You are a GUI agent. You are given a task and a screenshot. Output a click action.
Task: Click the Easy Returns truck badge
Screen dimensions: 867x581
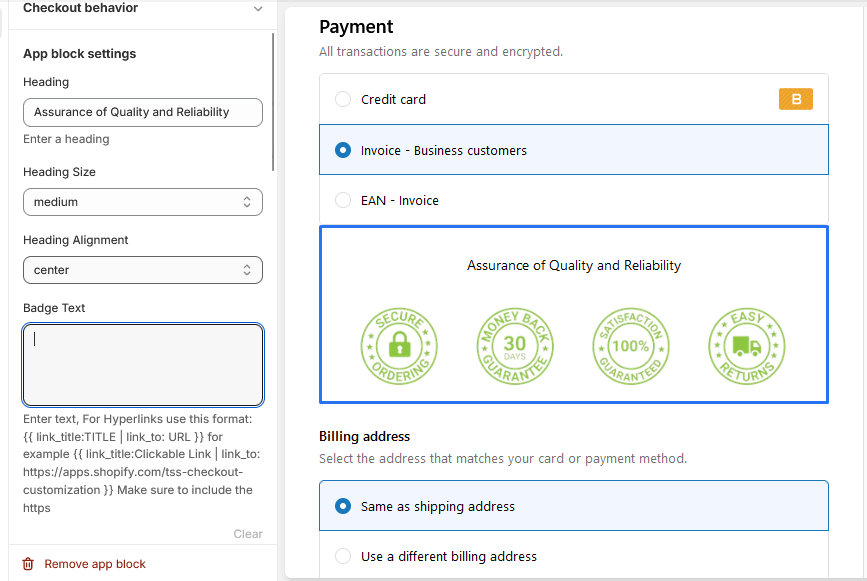coord(747,346)
